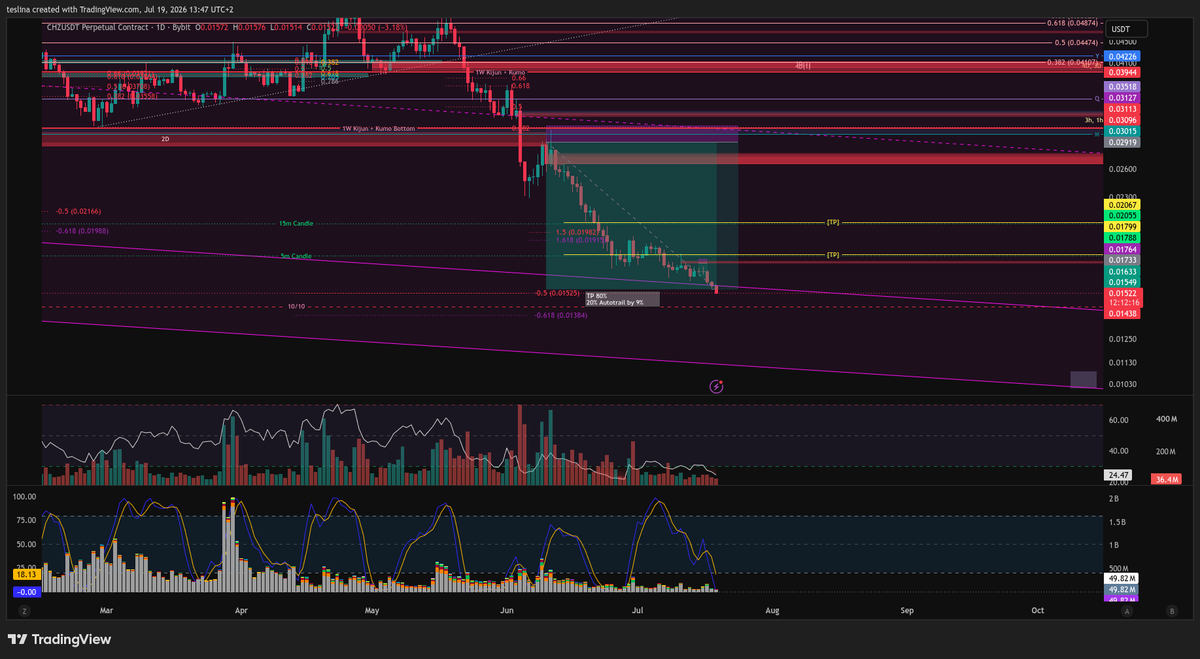Click the 24.47 indicator value label

coord(1119,475)
